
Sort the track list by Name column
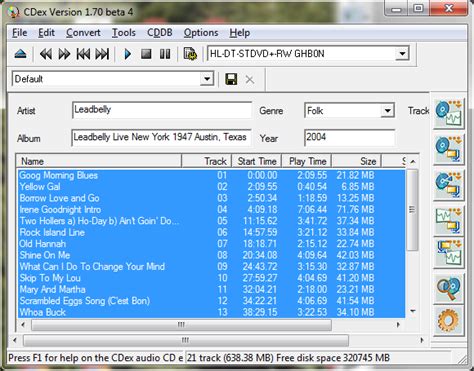99,161
